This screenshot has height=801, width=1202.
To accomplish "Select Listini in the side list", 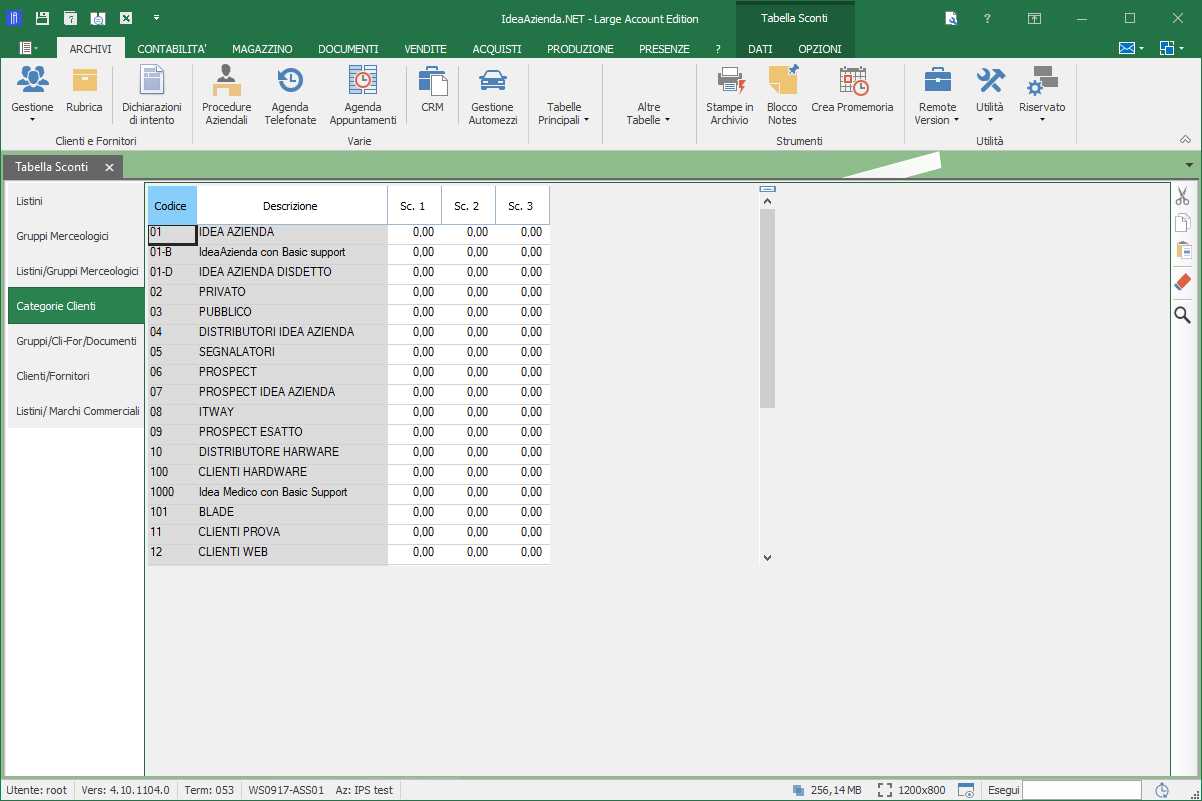I will pyautogui.click(x=76, y=201).
